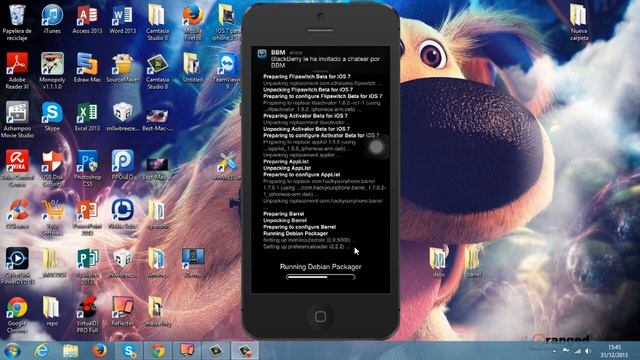
Task: Launch TeamViewer 9 from desktop
Action: coord(227,70)
